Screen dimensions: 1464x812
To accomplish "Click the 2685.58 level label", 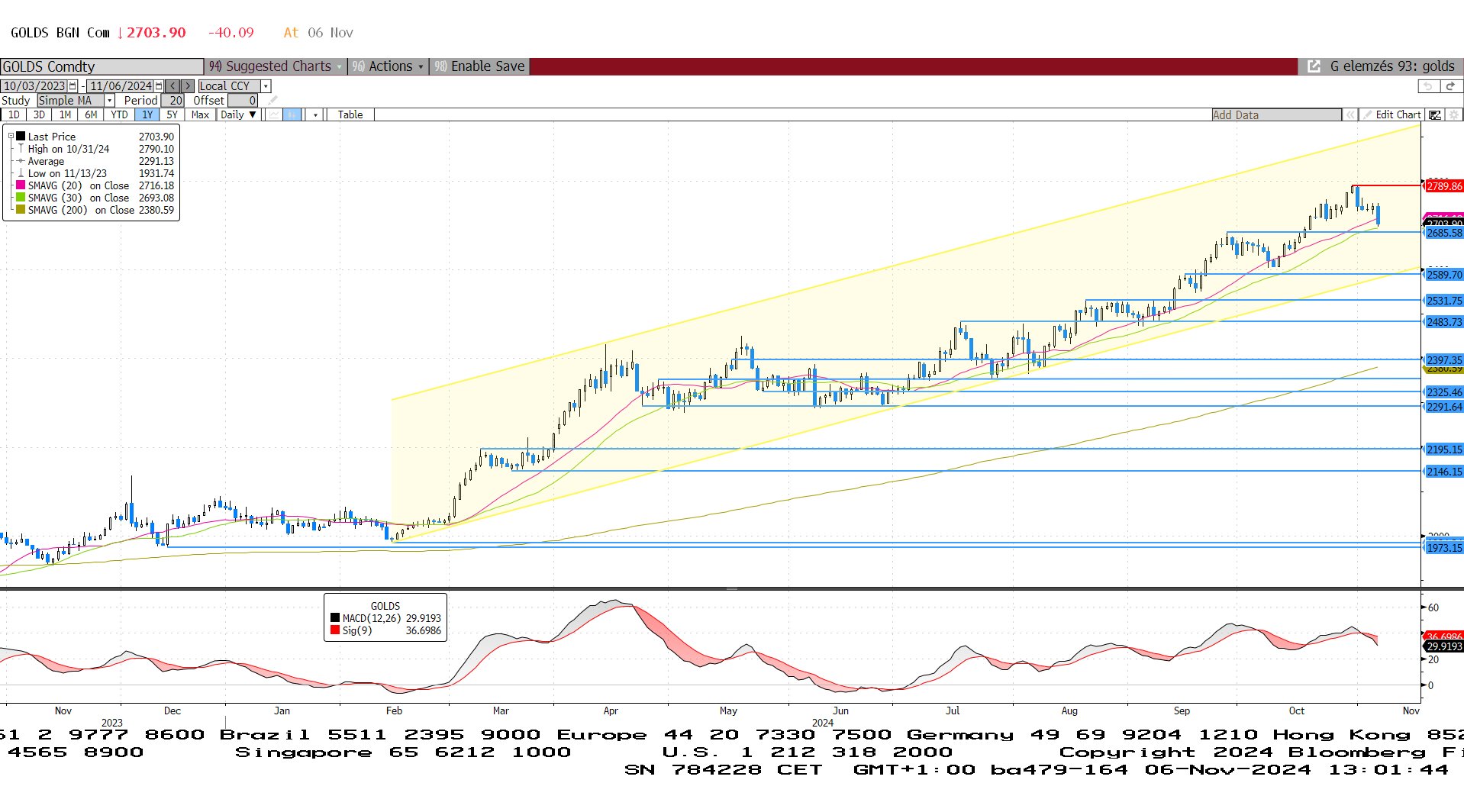I will (1444, 233).
